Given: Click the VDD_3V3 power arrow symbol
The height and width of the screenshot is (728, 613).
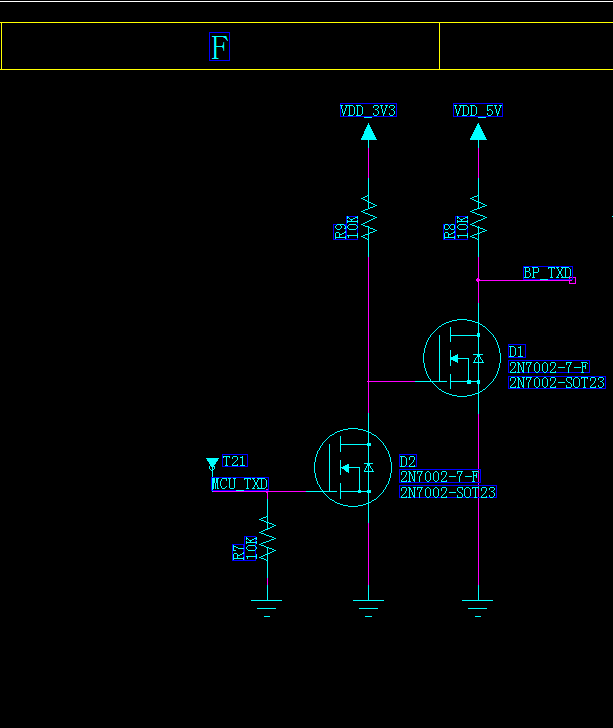Looking at the screenshot, I should (369, 132).
